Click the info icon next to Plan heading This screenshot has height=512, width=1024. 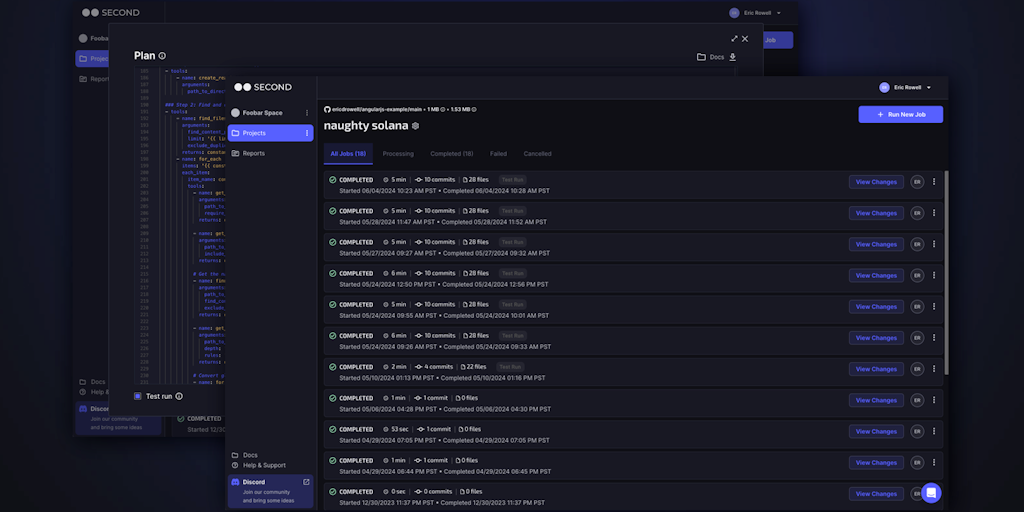[x=162, y=56]
